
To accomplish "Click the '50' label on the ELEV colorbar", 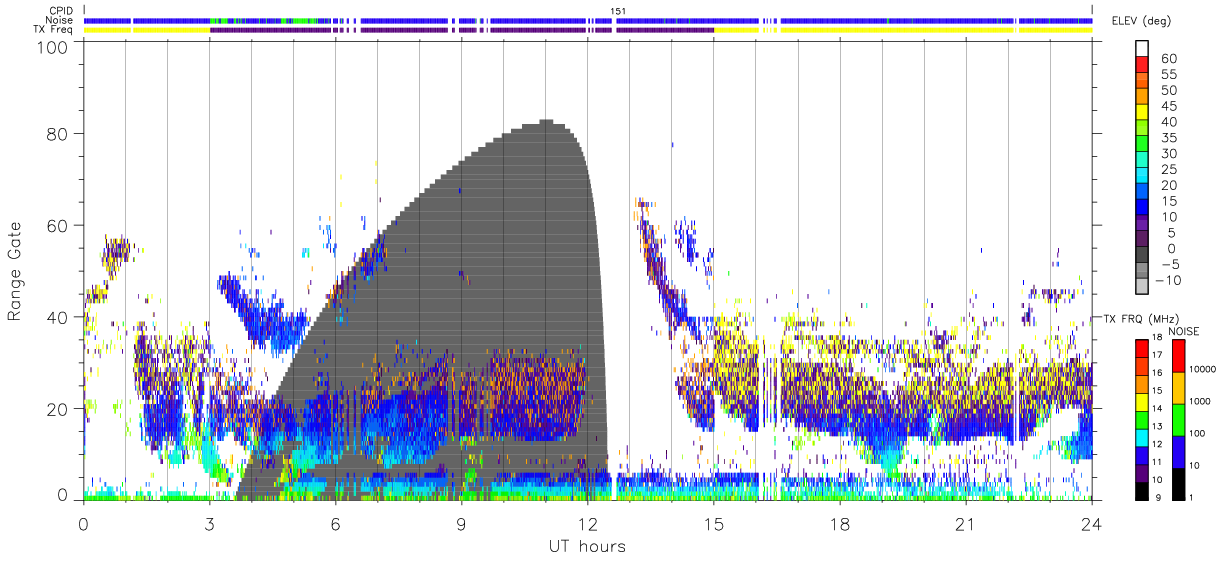I will [1168, 91].
